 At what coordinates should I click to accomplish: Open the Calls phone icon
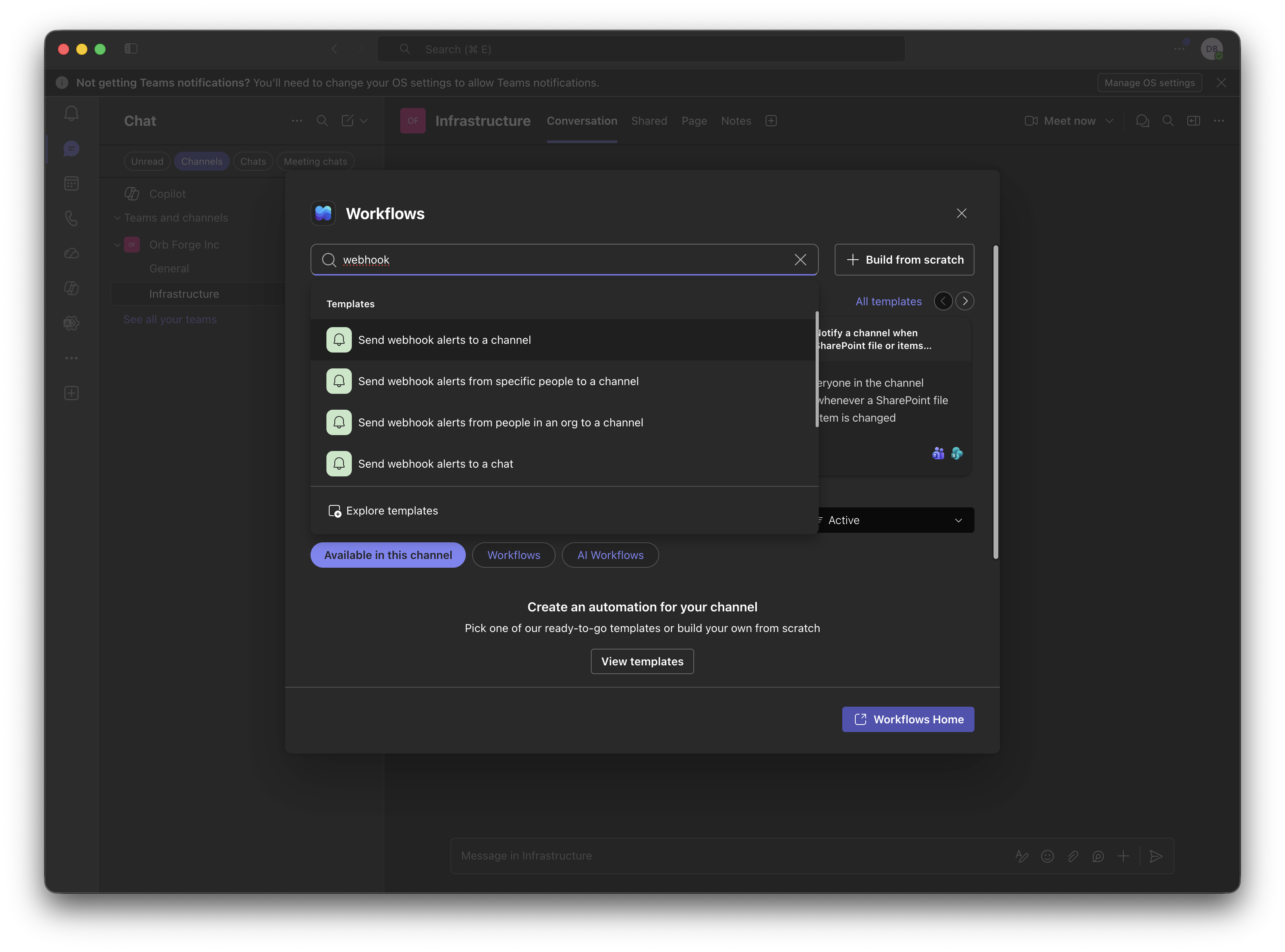pos(71,218)
